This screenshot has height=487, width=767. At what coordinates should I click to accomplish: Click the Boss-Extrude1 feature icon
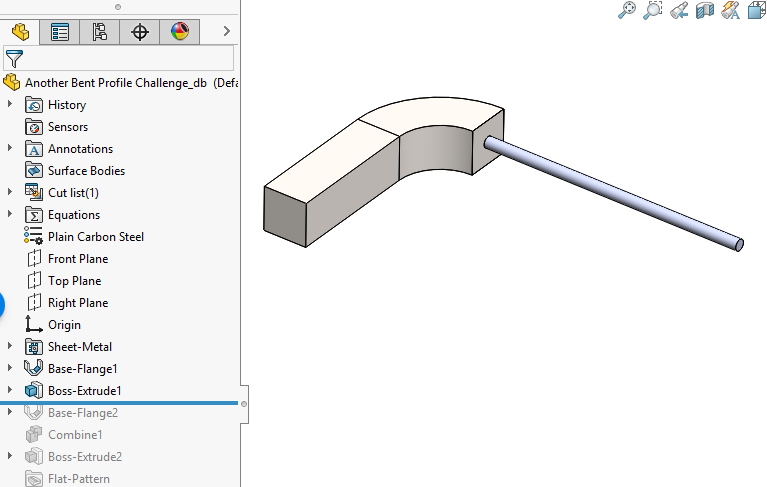(34, 390)
